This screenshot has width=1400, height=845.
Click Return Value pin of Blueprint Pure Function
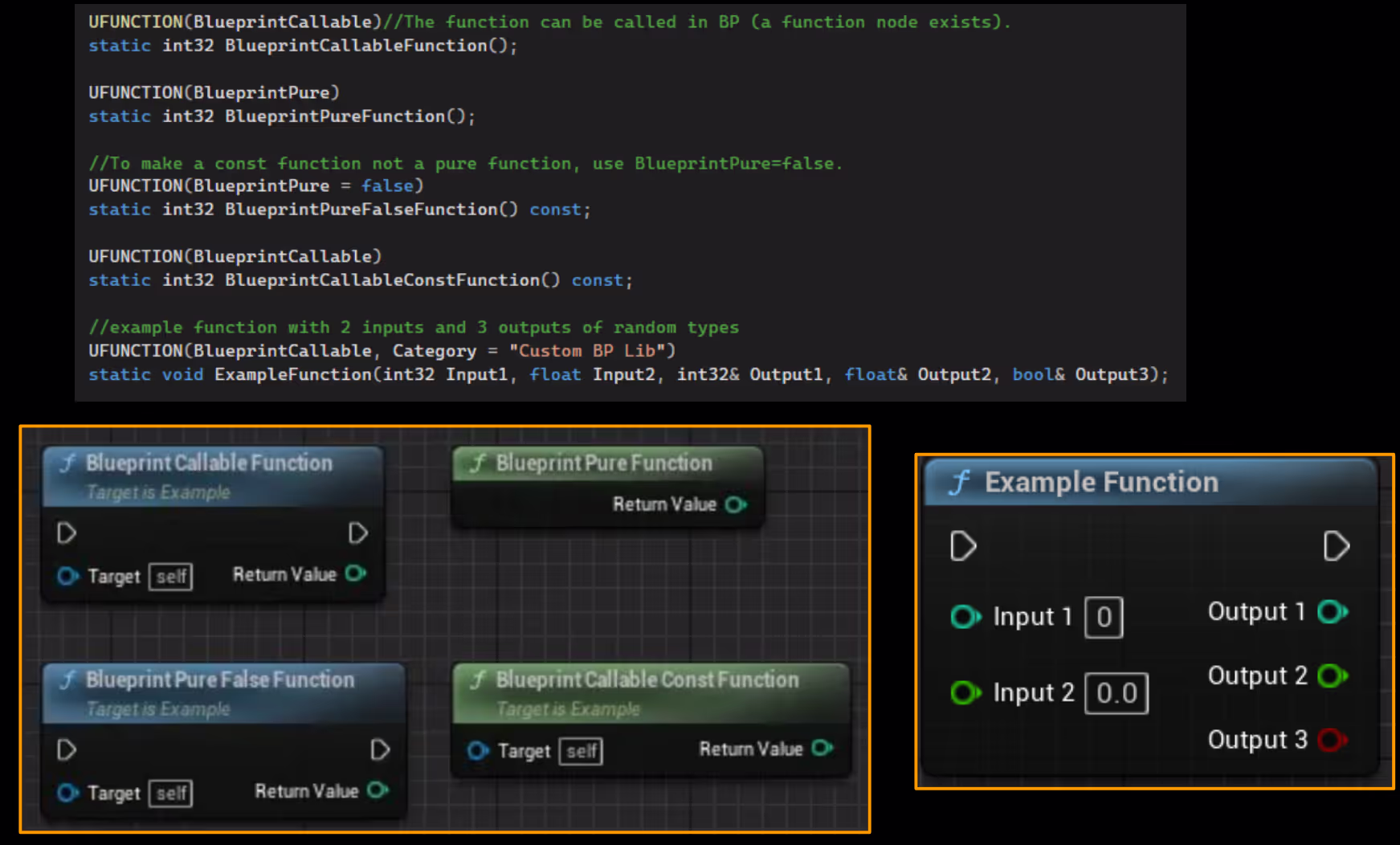coord(736,504)
